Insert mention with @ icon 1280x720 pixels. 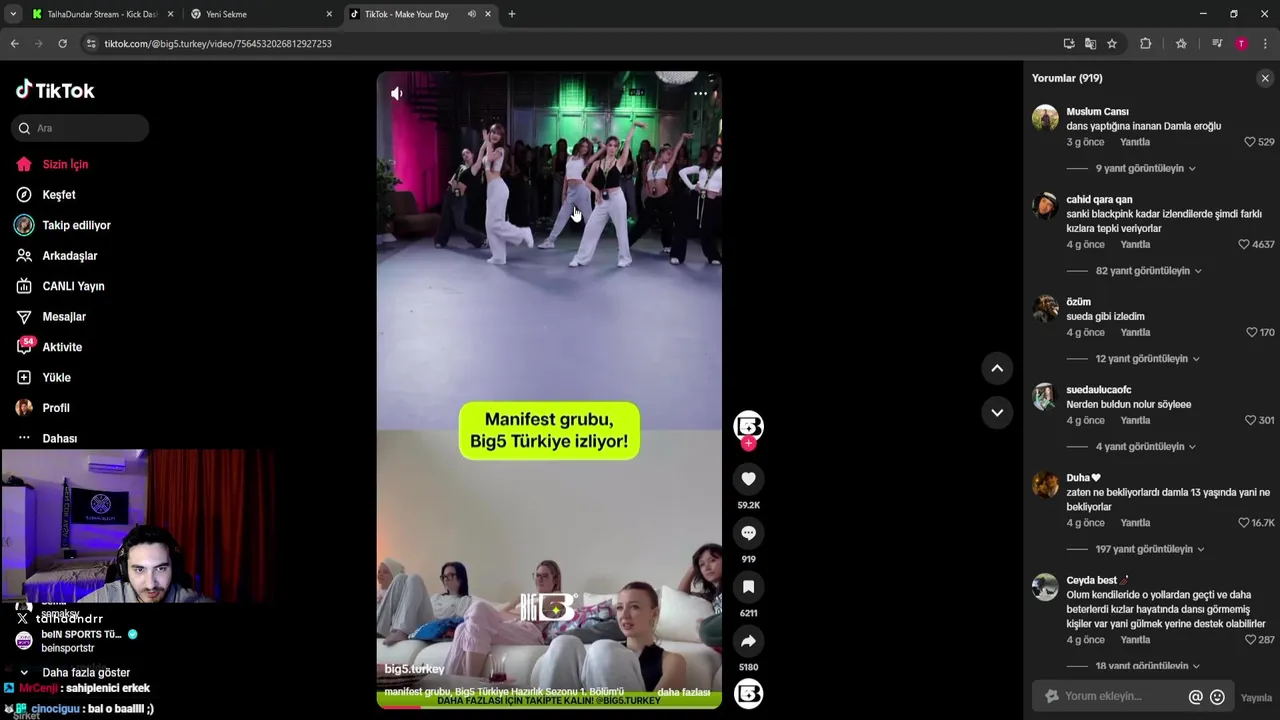(x=1195, y=697)
